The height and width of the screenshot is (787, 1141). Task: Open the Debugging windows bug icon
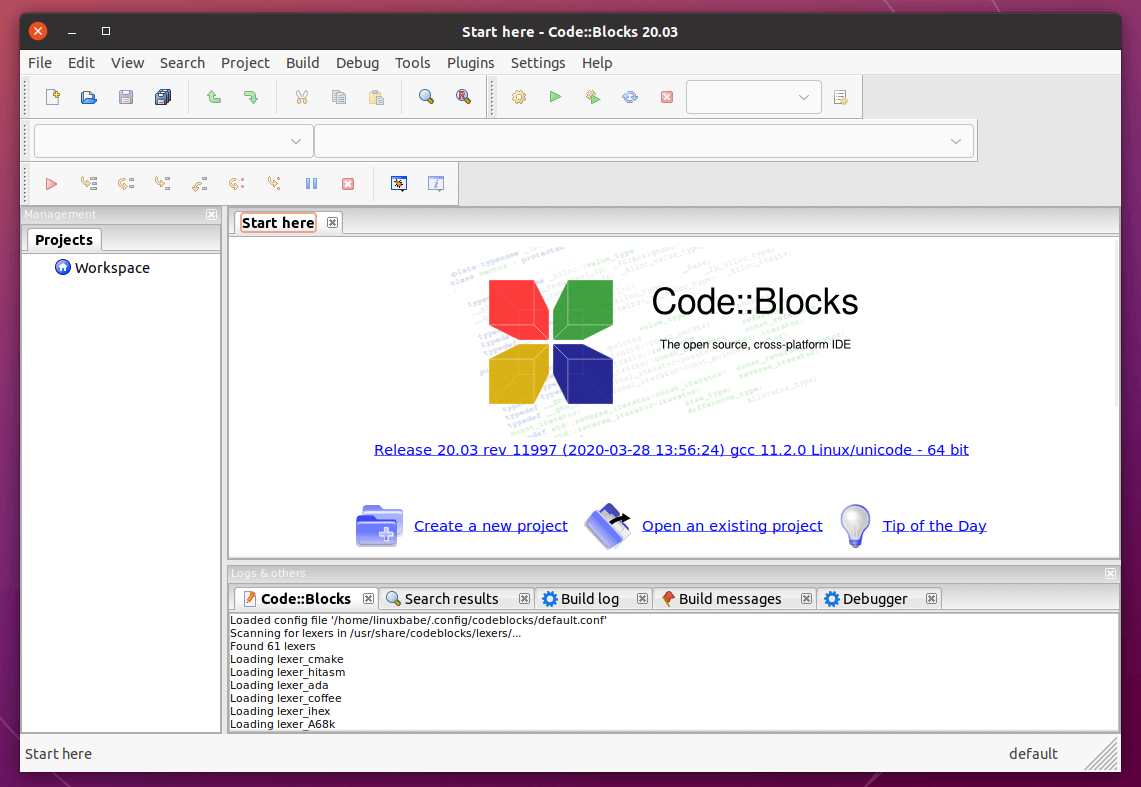(399, 183)
